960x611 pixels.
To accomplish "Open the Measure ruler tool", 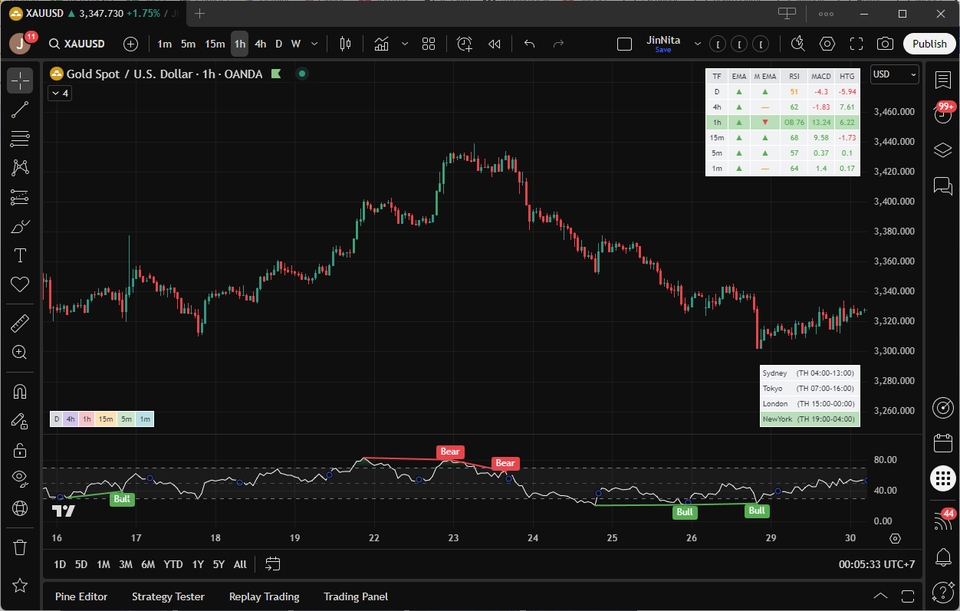I will 20,323.
